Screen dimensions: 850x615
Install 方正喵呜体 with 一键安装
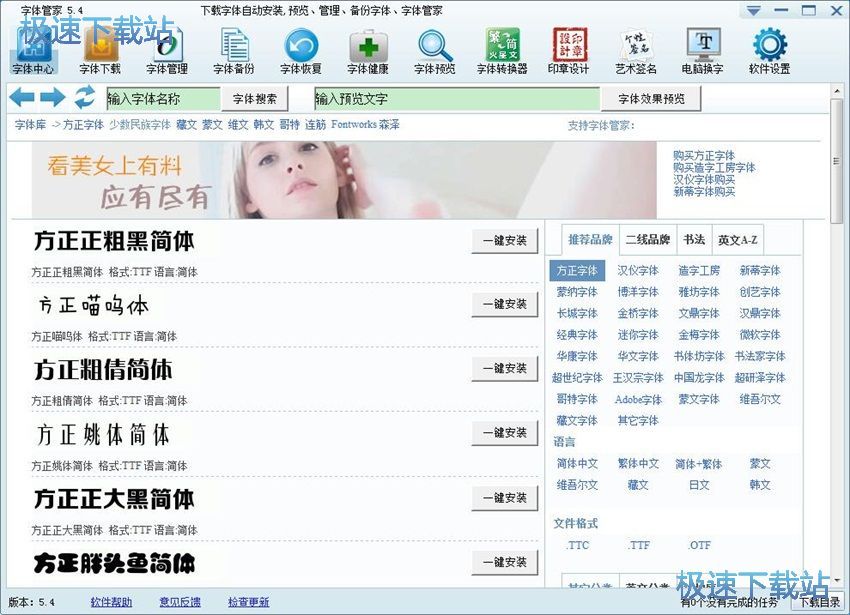tap(505, 304)
